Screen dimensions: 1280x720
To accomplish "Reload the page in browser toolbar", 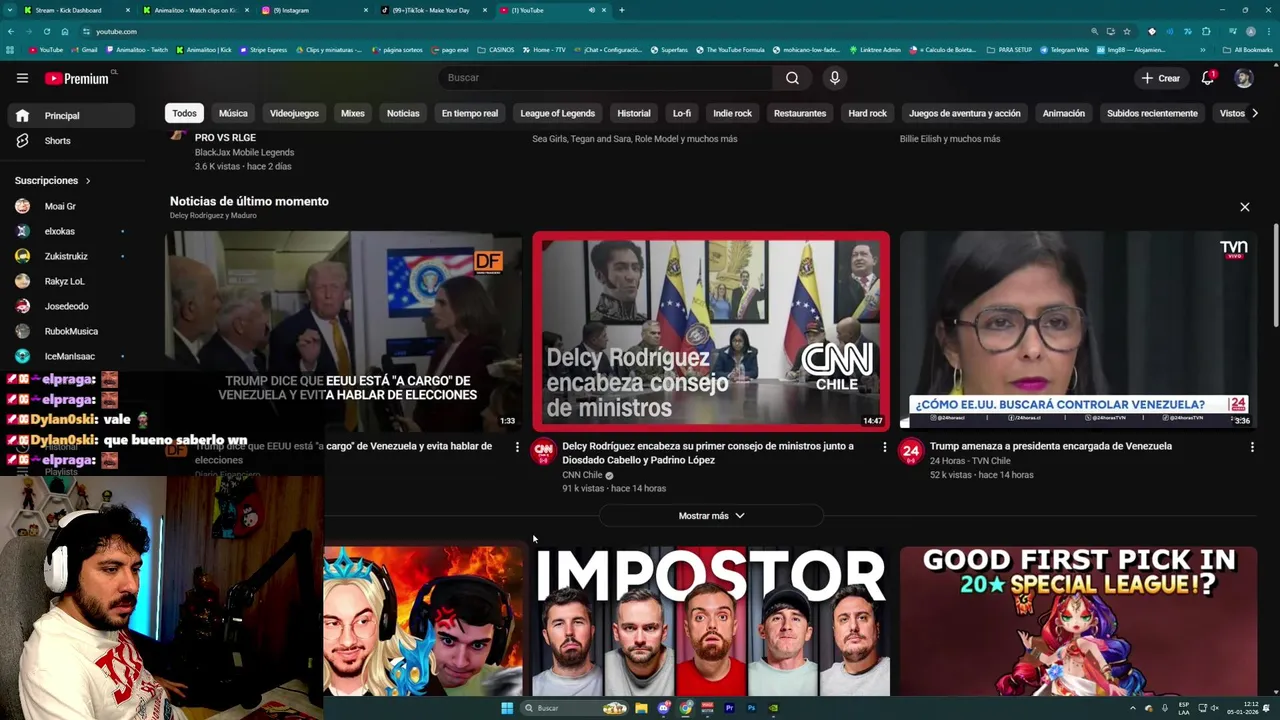I will tap(46, 31).
